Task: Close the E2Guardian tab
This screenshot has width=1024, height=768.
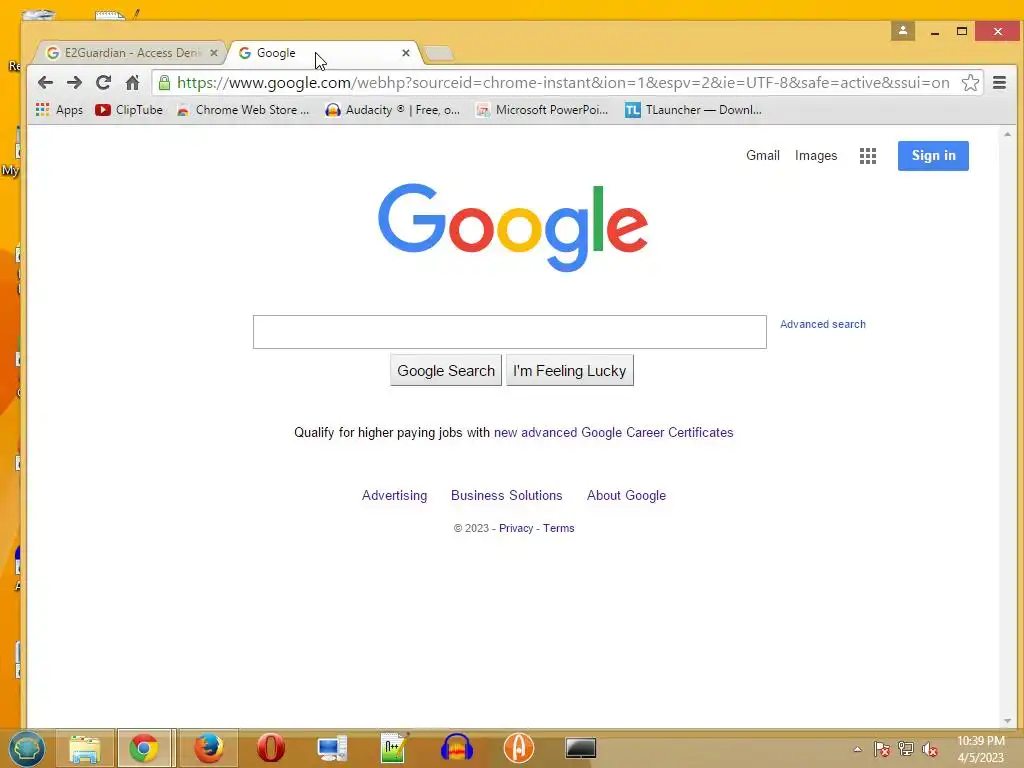Action: (214, 53)
